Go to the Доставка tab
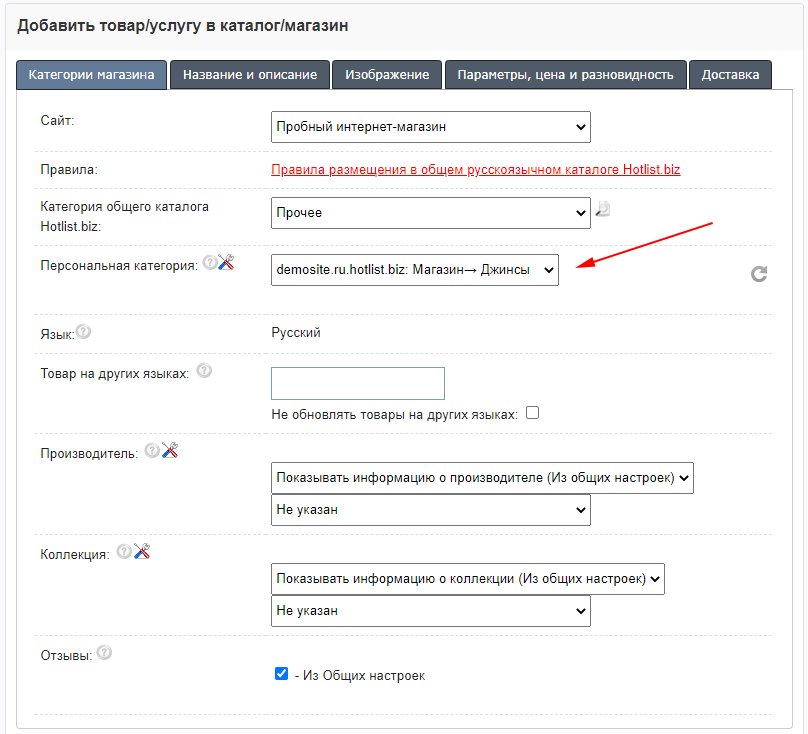 click(x=730, y=75)
